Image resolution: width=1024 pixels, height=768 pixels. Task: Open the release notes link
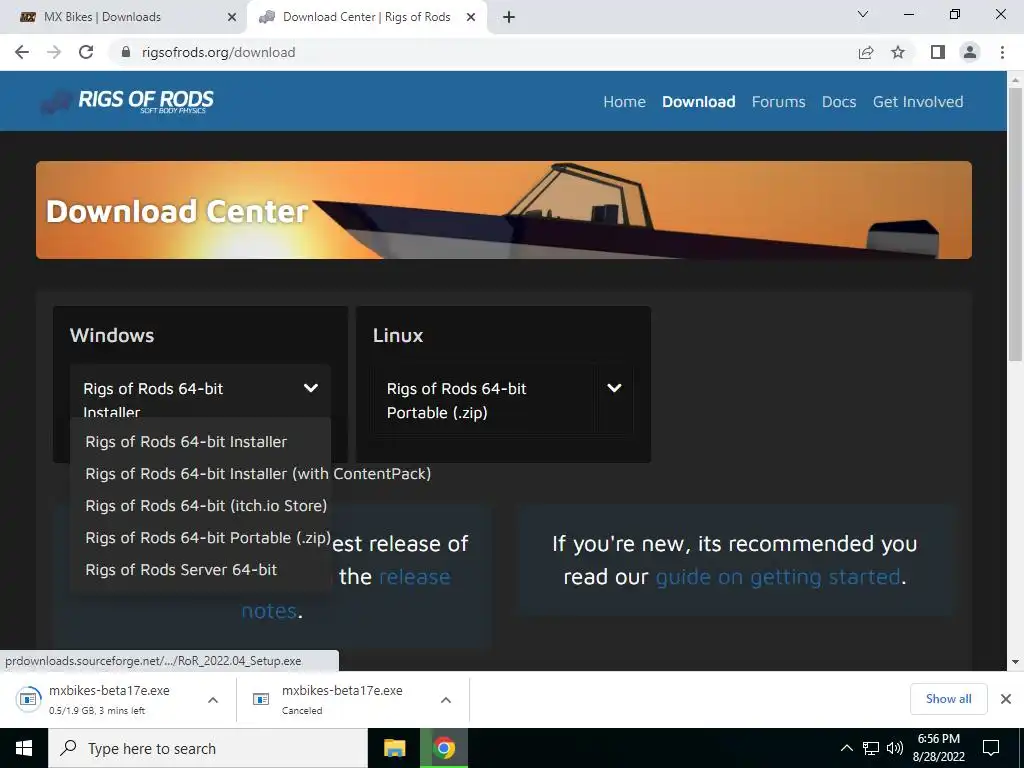tap(269, 611)
